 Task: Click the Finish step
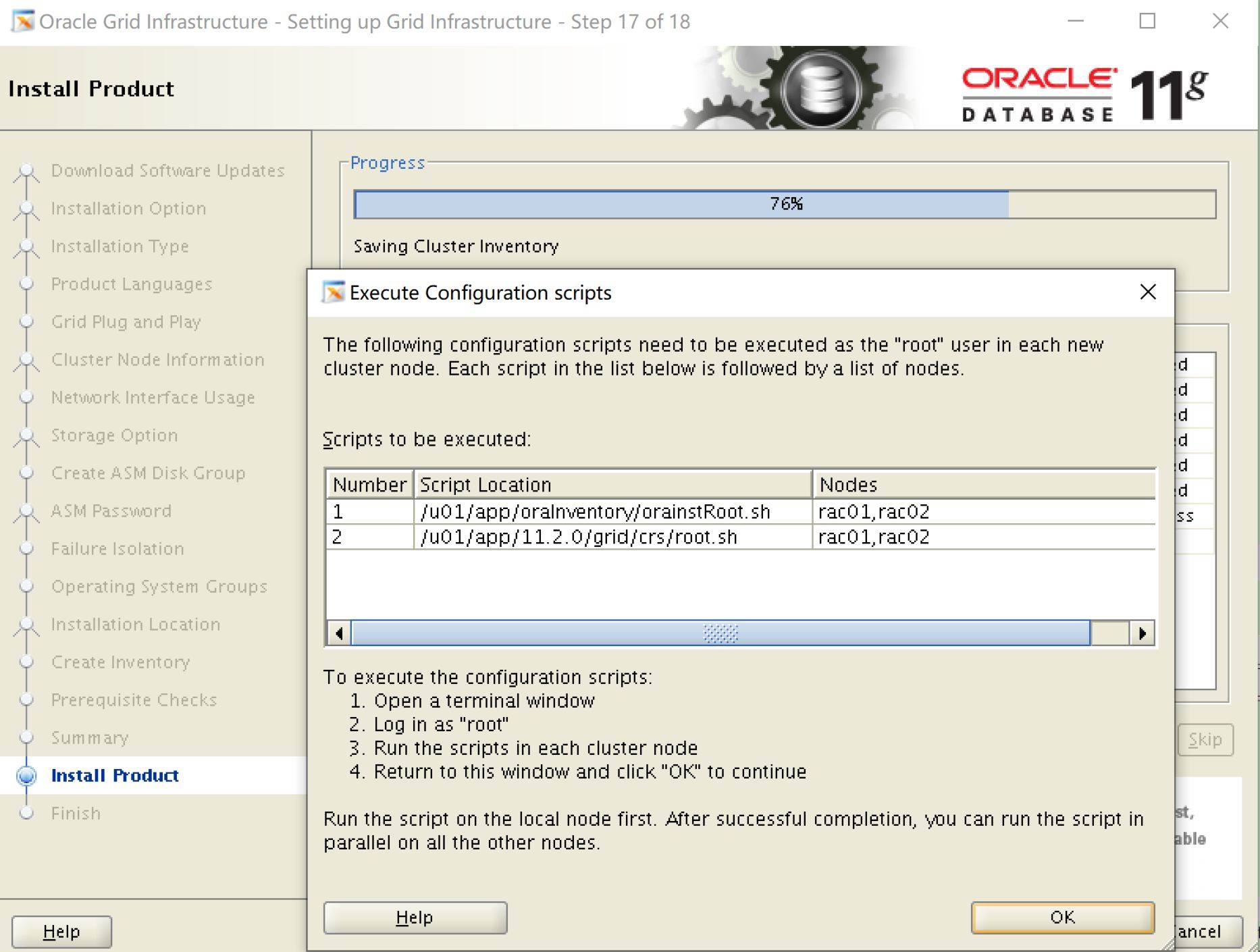click(x=76, y=814)
